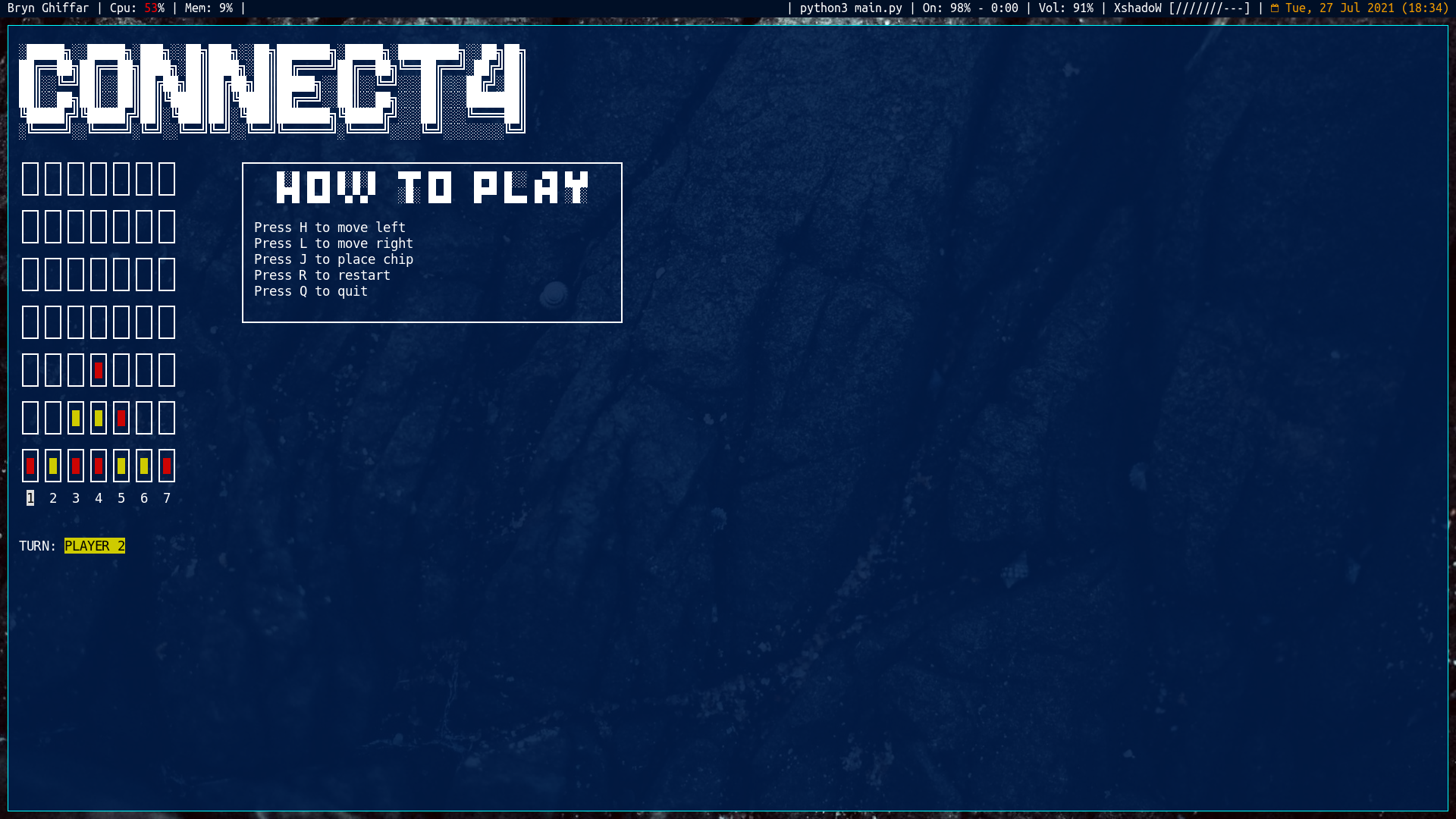This screenshot has width=1456, height=819.
Task: Click the red chip in column 5, second row from bottom
Action: point(121,418)
